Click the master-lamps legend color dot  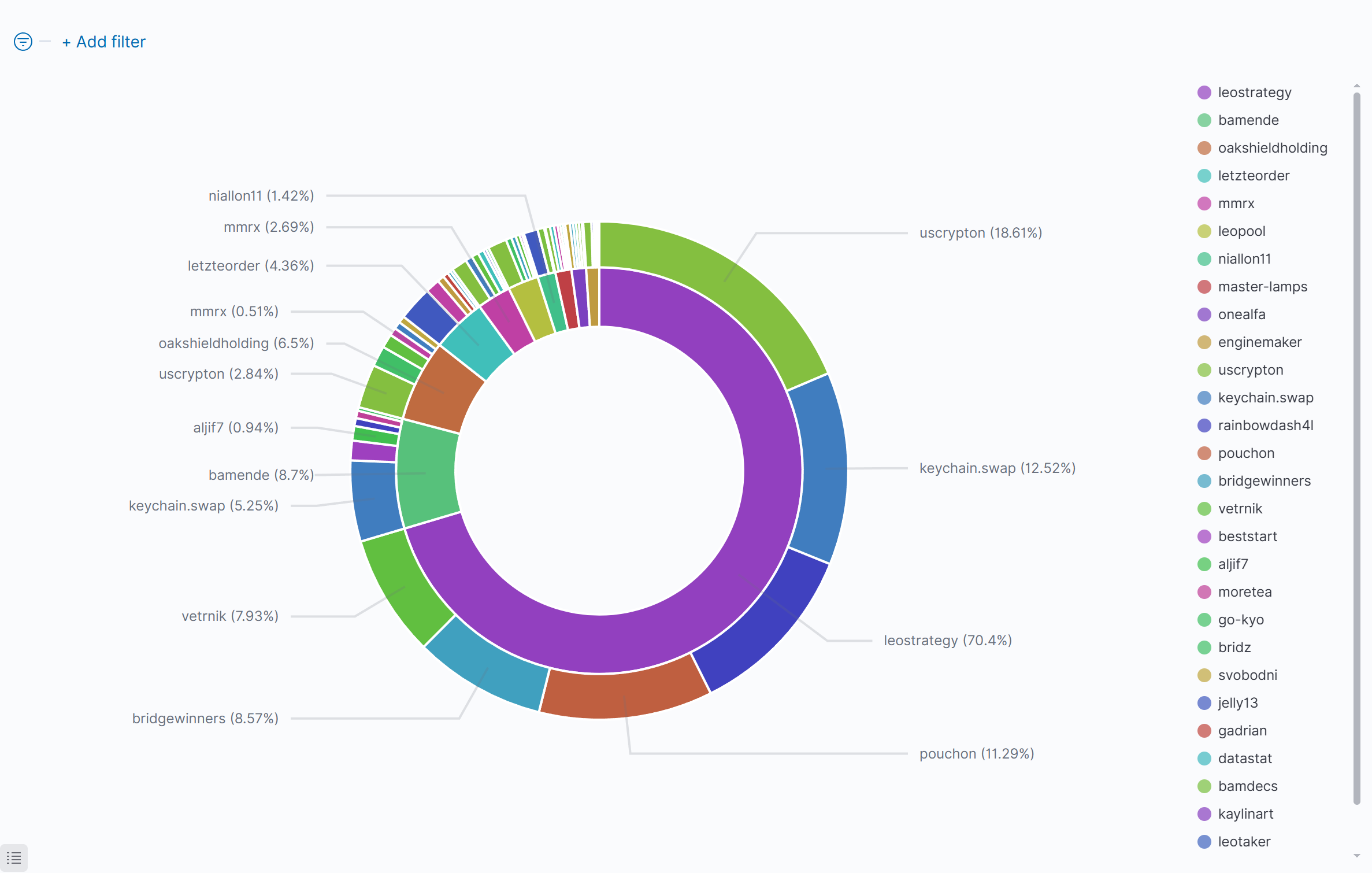tap(1204, 287)
